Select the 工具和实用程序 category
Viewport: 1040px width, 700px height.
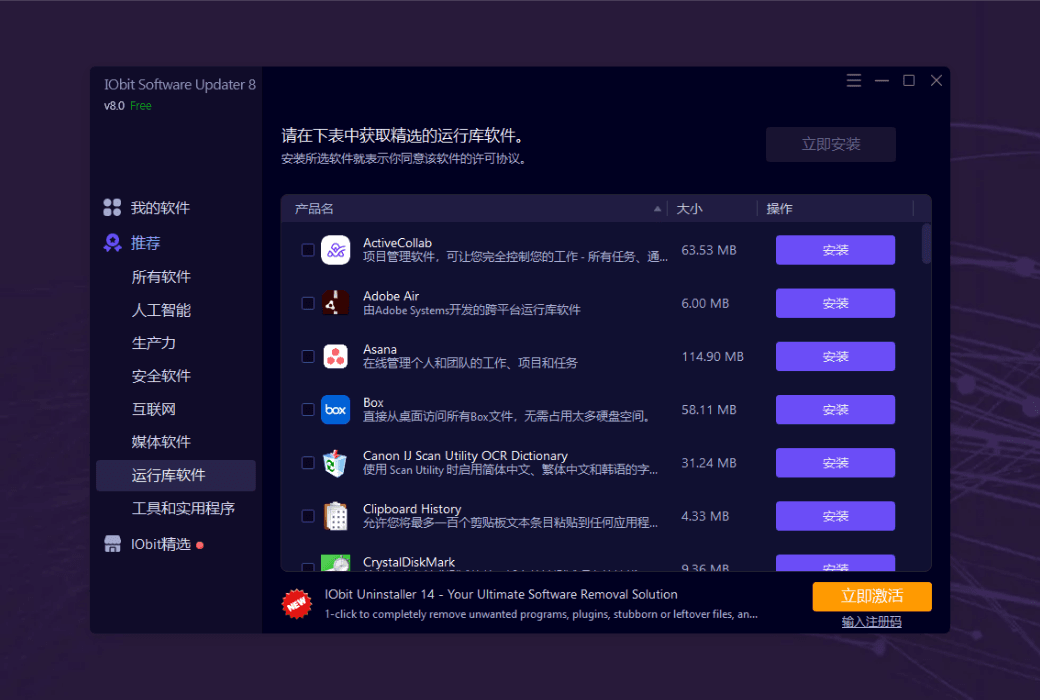pyautogui.click(x=183, y=508)
